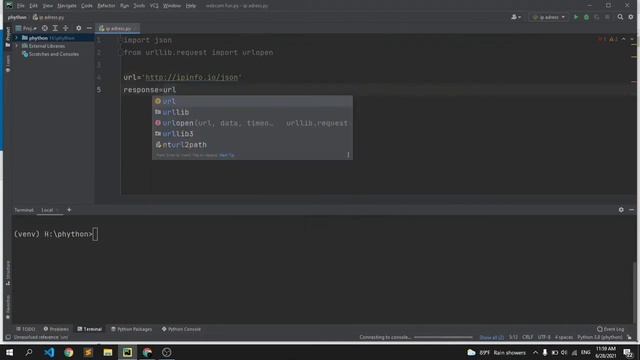640x360 pixels.
Task: Change CRLF line separator
Action: tap(527, 337)
